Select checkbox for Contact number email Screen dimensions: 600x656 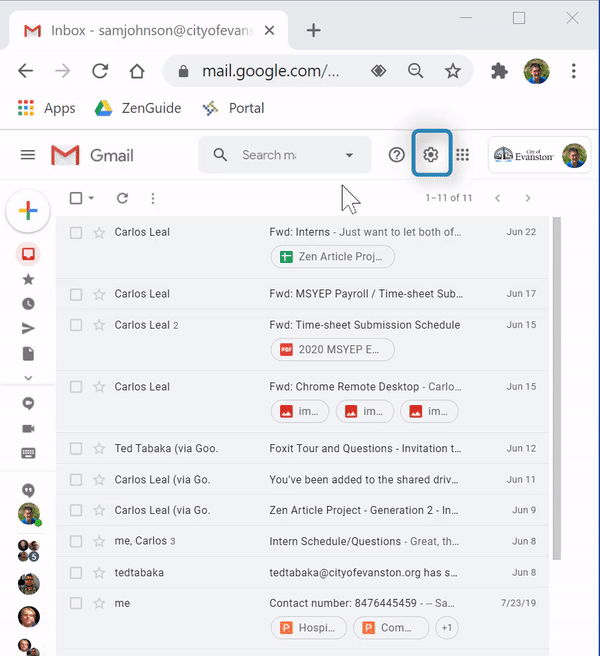click(76, 603)
